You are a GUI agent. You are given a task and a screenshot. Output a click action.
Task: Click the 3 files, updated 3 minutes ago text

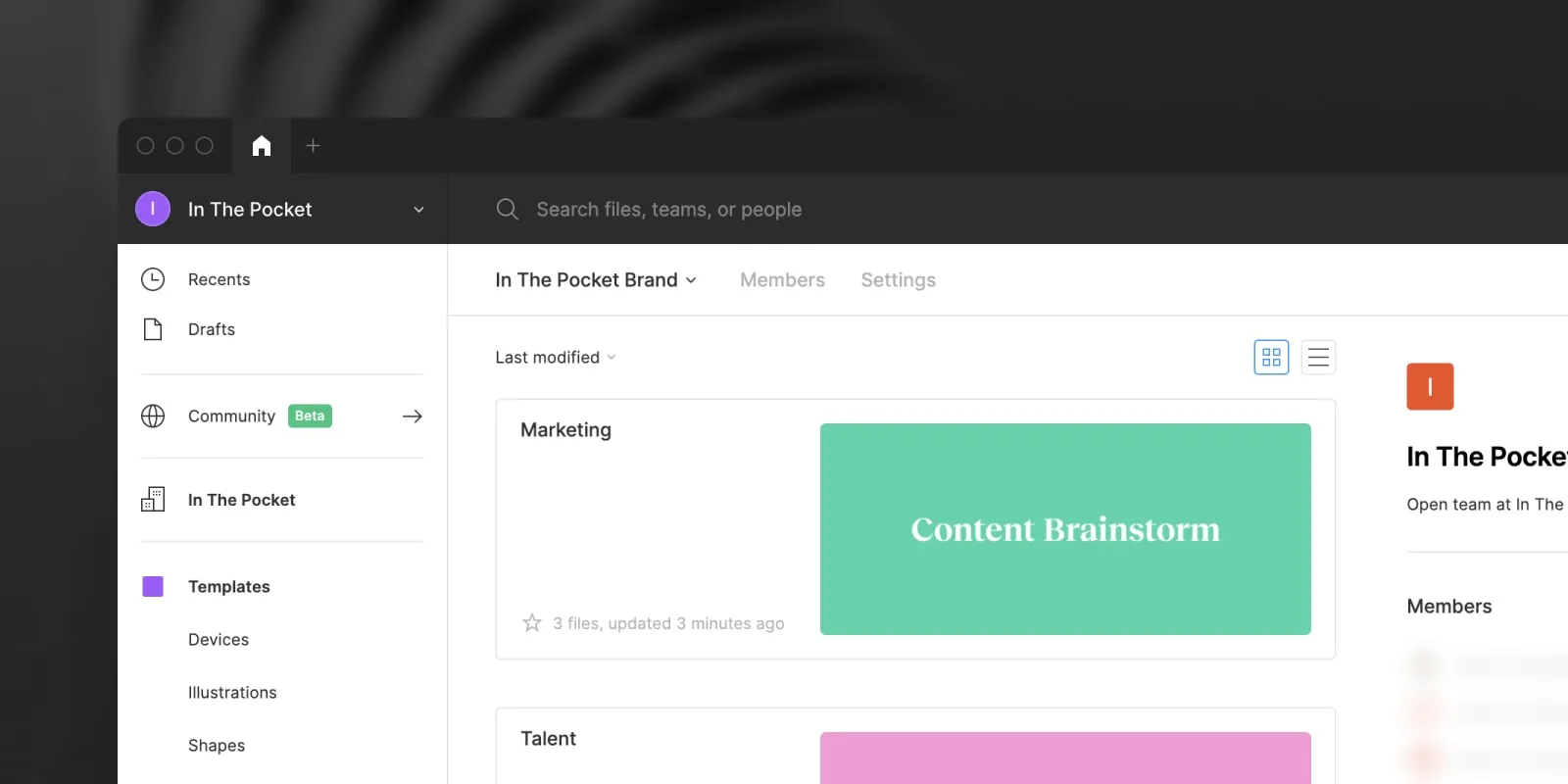(668, 623)
